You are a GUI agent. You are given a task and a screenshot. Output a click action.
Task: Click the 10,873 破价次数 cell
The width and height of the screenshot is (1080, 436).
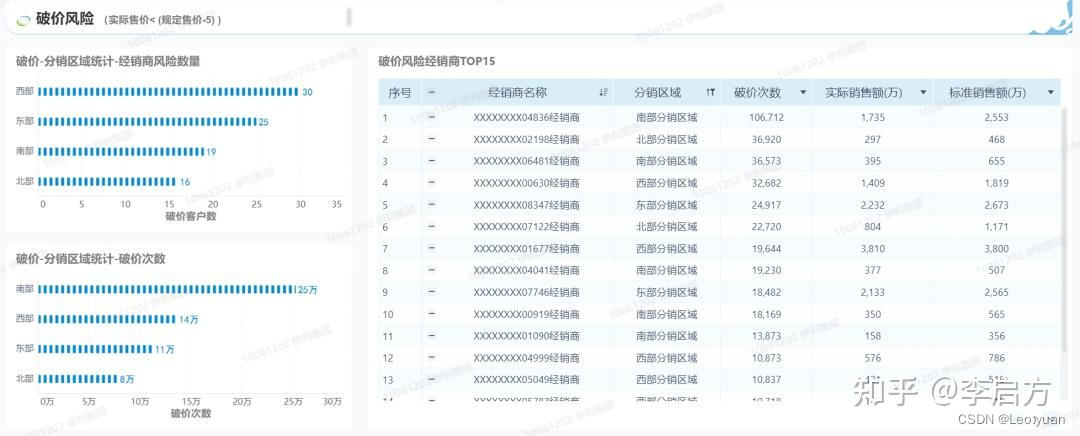click(769, 357)
